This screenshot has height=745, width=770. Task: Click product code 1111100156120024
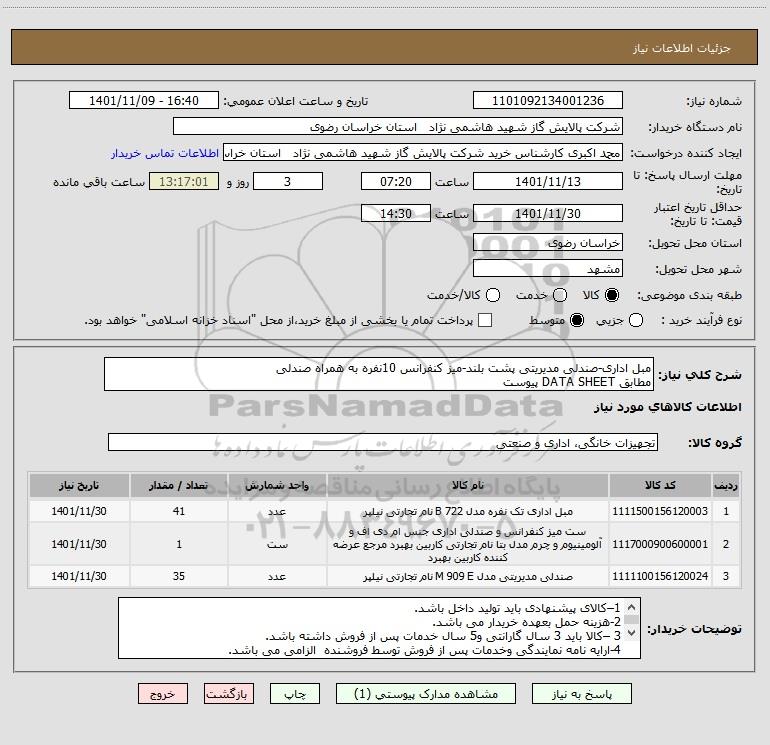point(660,576)
